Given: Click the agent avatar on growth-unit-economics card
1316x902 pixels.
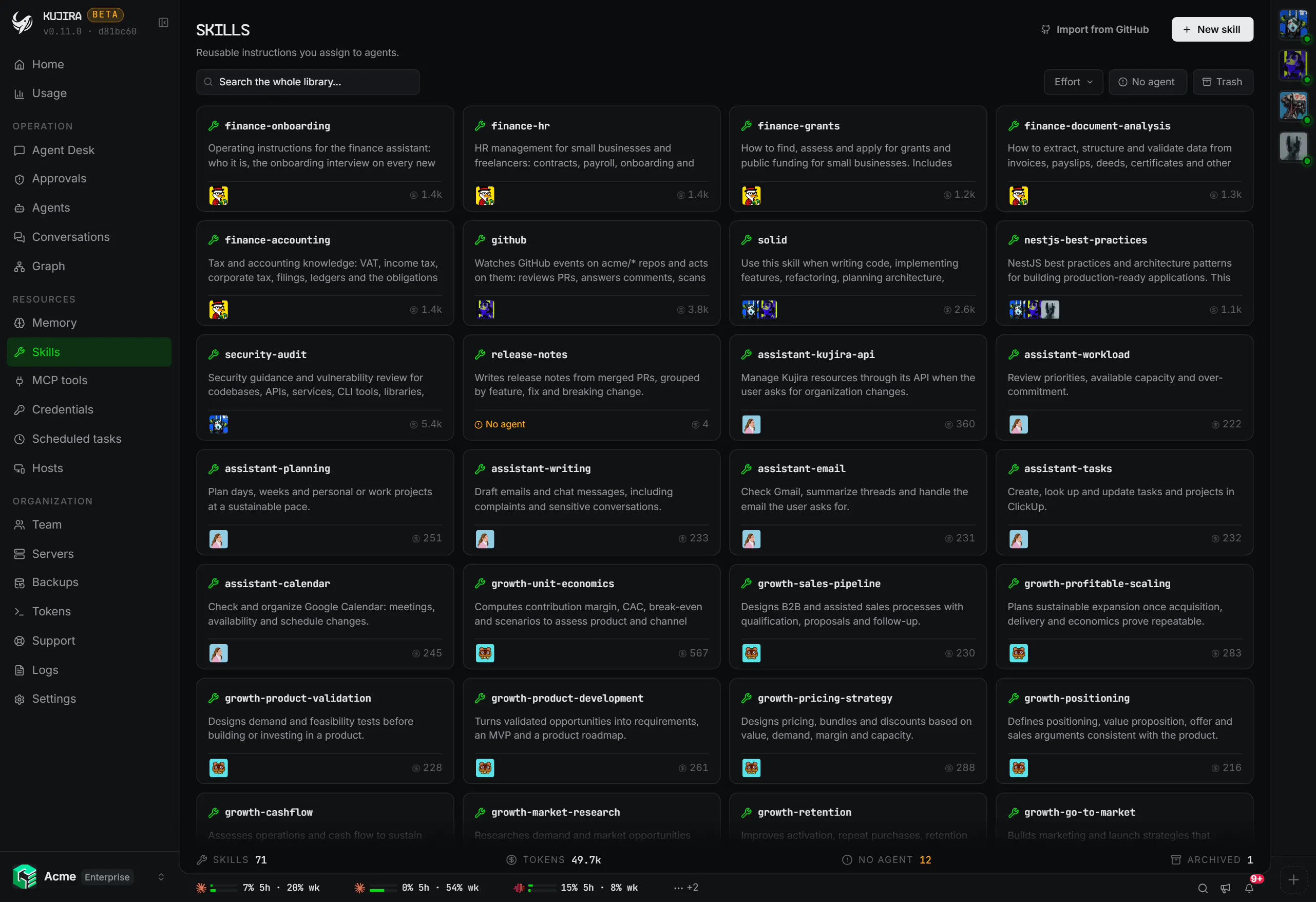Looking at the screenshot, I should point(485,653).
